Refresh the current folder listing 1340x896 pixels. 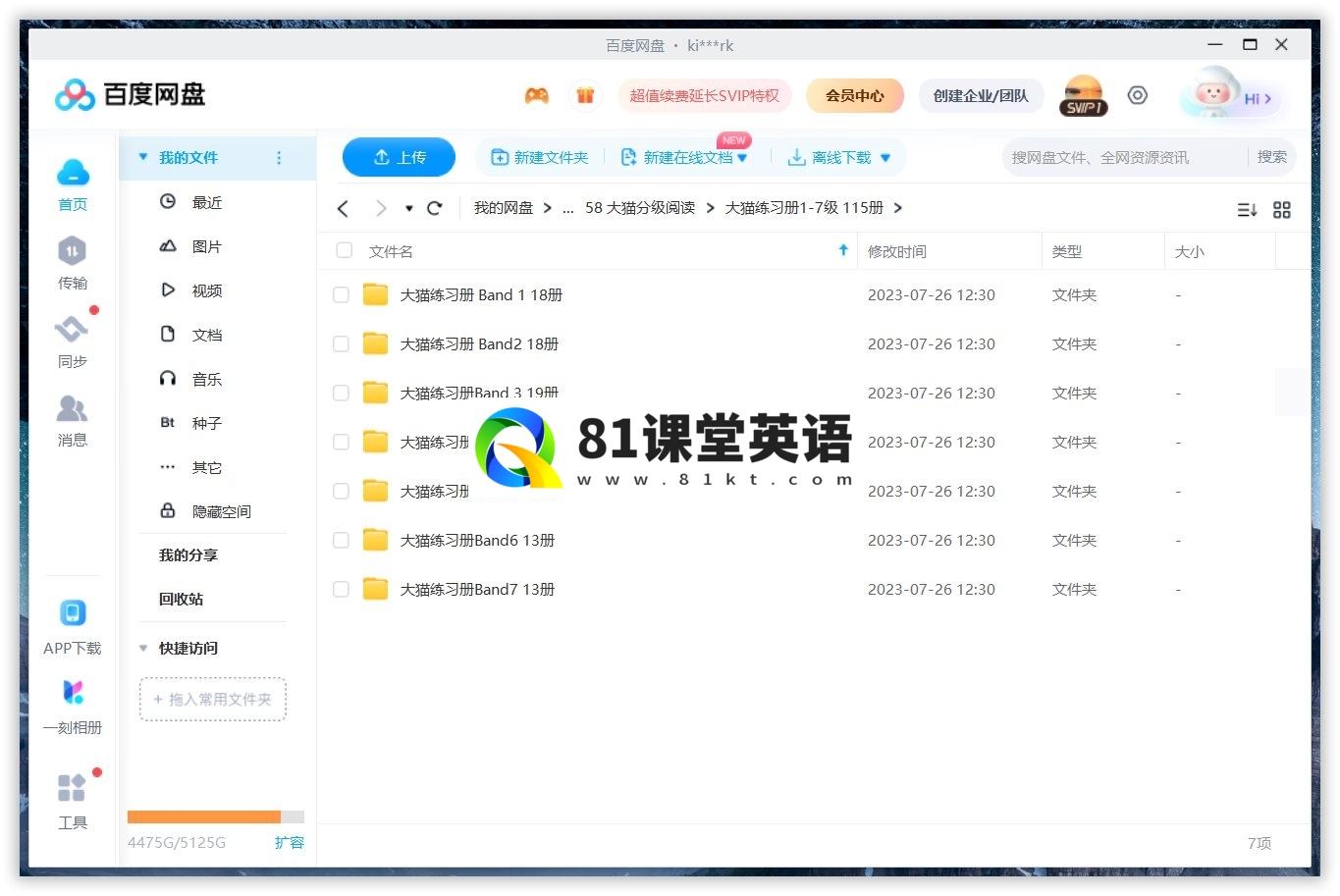click(x=435, y=208)
